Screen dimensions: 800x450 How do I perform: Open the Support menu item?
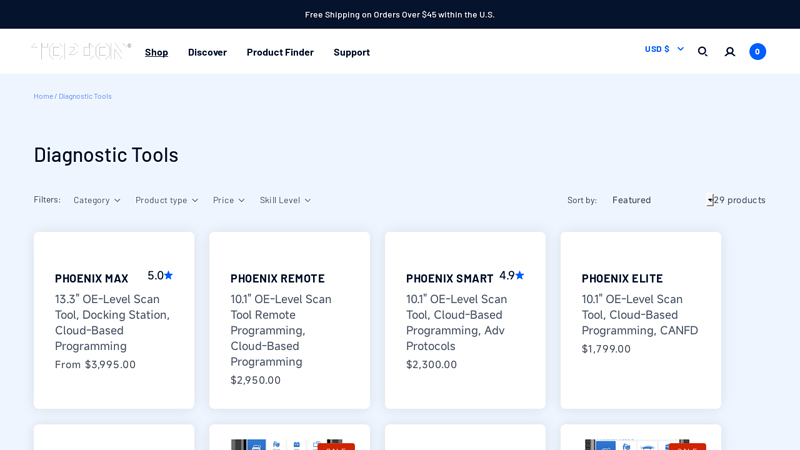[351, 52]
